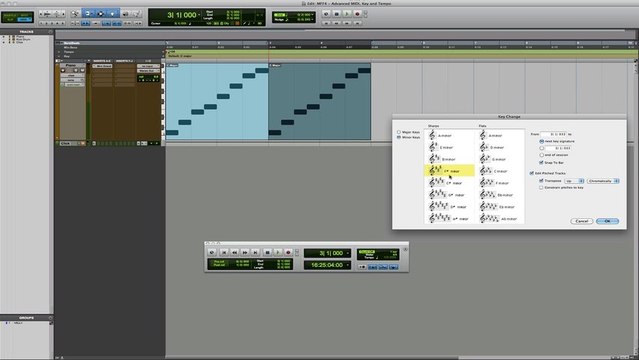Click Record in the Transport window
Screen dimensions: 639x360
(289, 252)
